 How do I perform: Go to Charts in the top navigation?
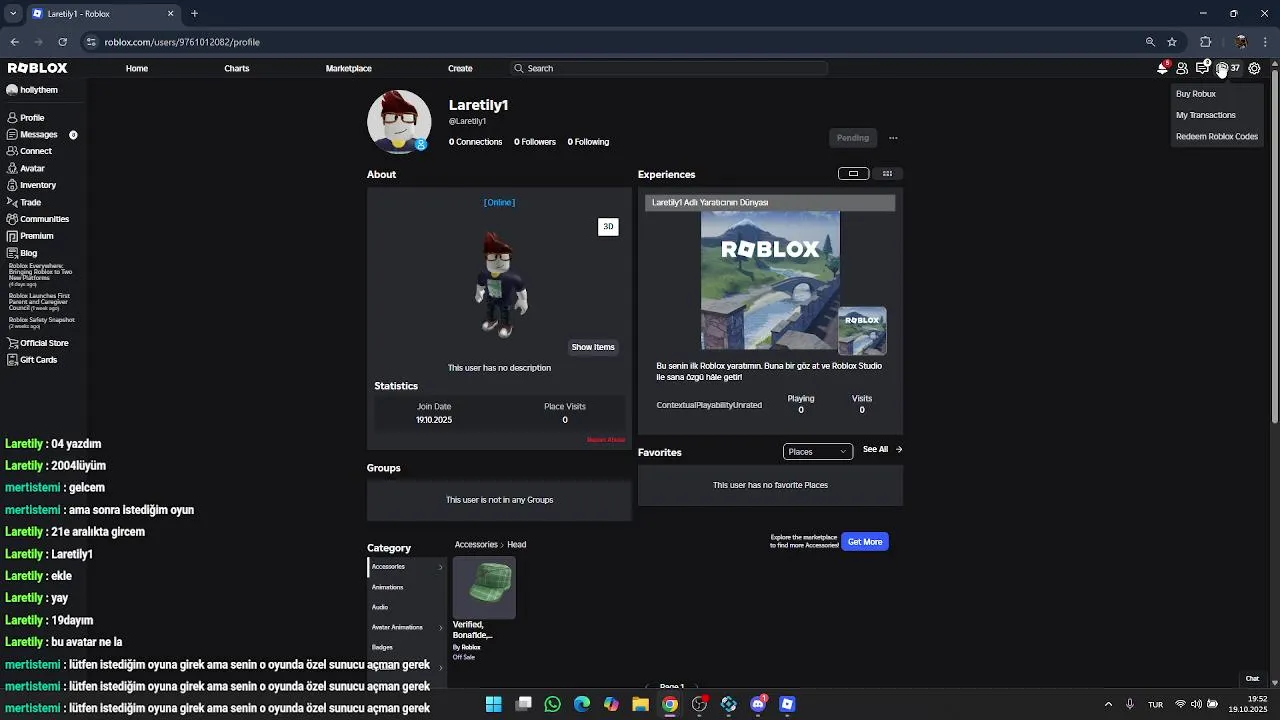point(237,68)
